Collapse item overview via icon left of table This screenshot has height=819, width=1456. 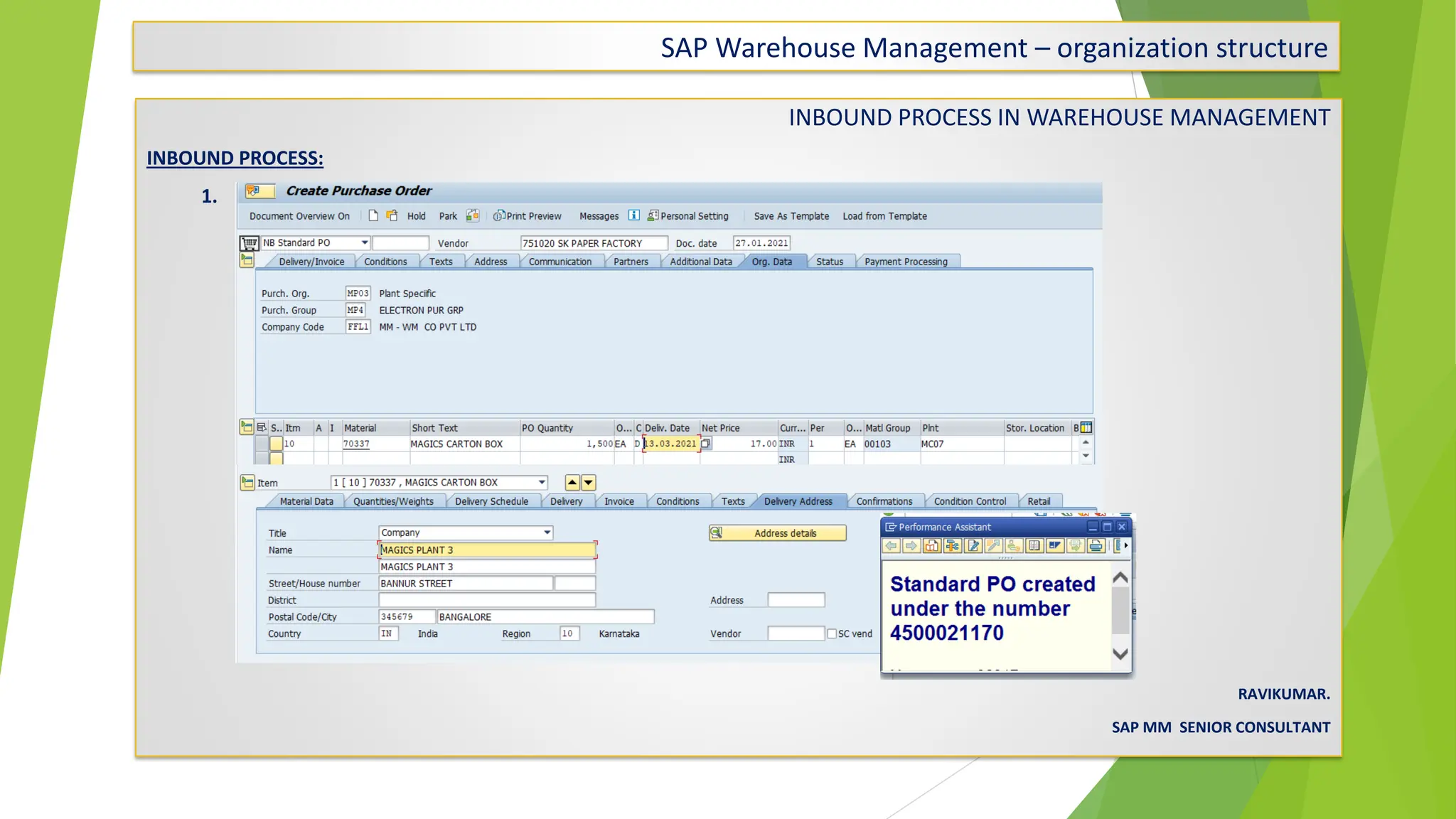[247, 427]
